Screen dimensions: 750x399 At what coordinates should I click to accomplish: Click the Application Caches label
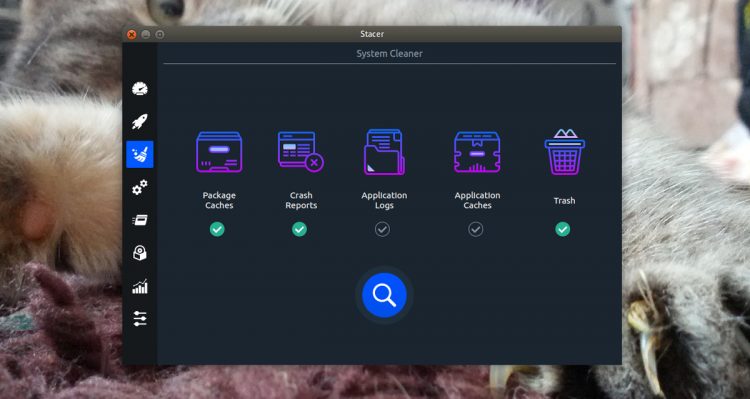click(477, 200)
